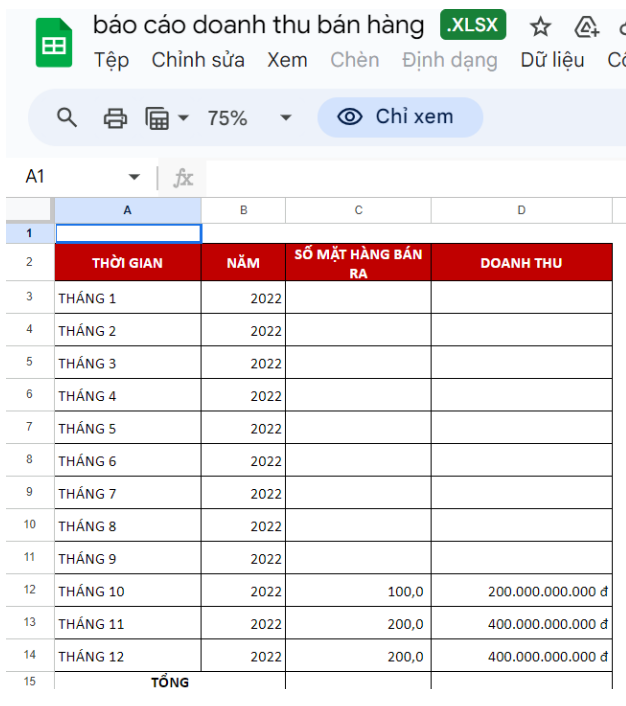Select row 1 header
Screen dimensions: 626x706
point(29,233)
